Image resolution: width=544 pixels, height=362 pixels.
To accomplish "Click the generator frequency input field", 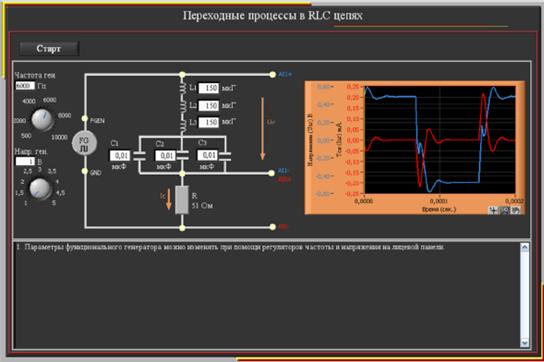I will 25,86.
